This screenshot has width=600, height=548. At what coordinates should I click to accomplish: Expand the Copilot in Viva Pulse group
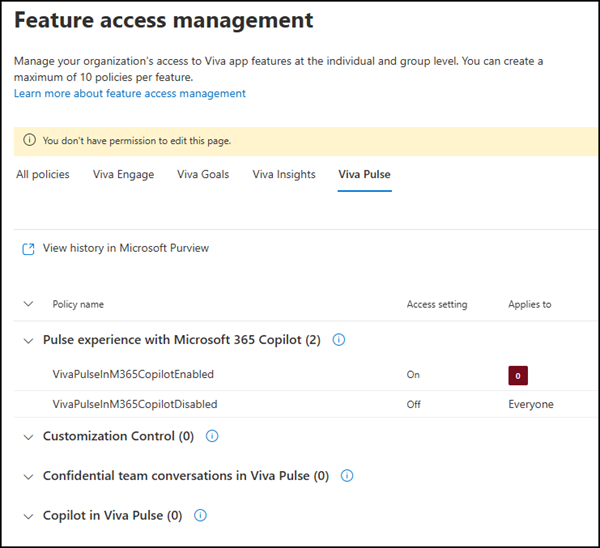tap(28, 517)
